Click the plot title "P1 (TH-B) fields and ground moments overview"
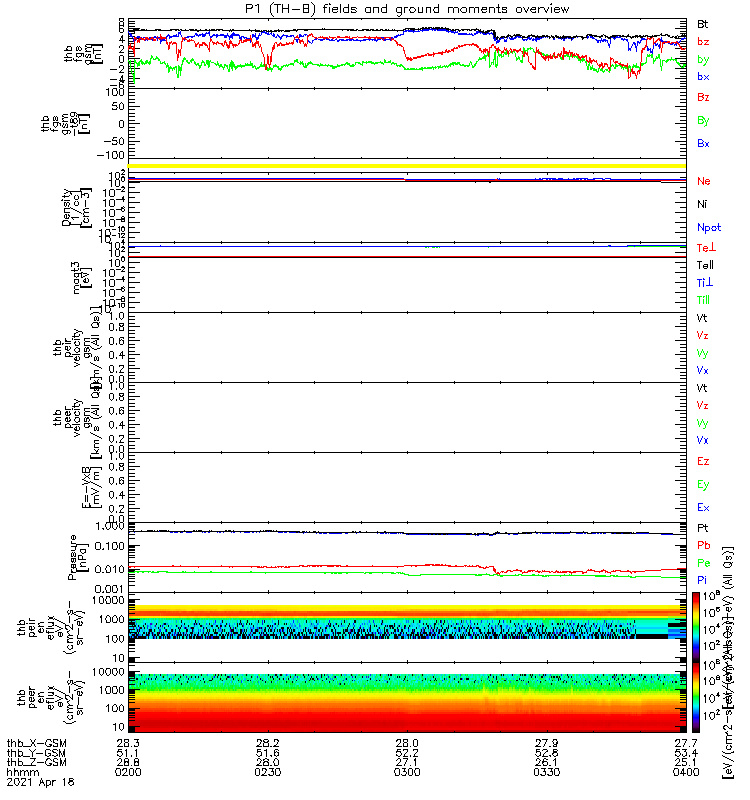The image size is (750, 800). pyautogui.click(x=407, y=9)
